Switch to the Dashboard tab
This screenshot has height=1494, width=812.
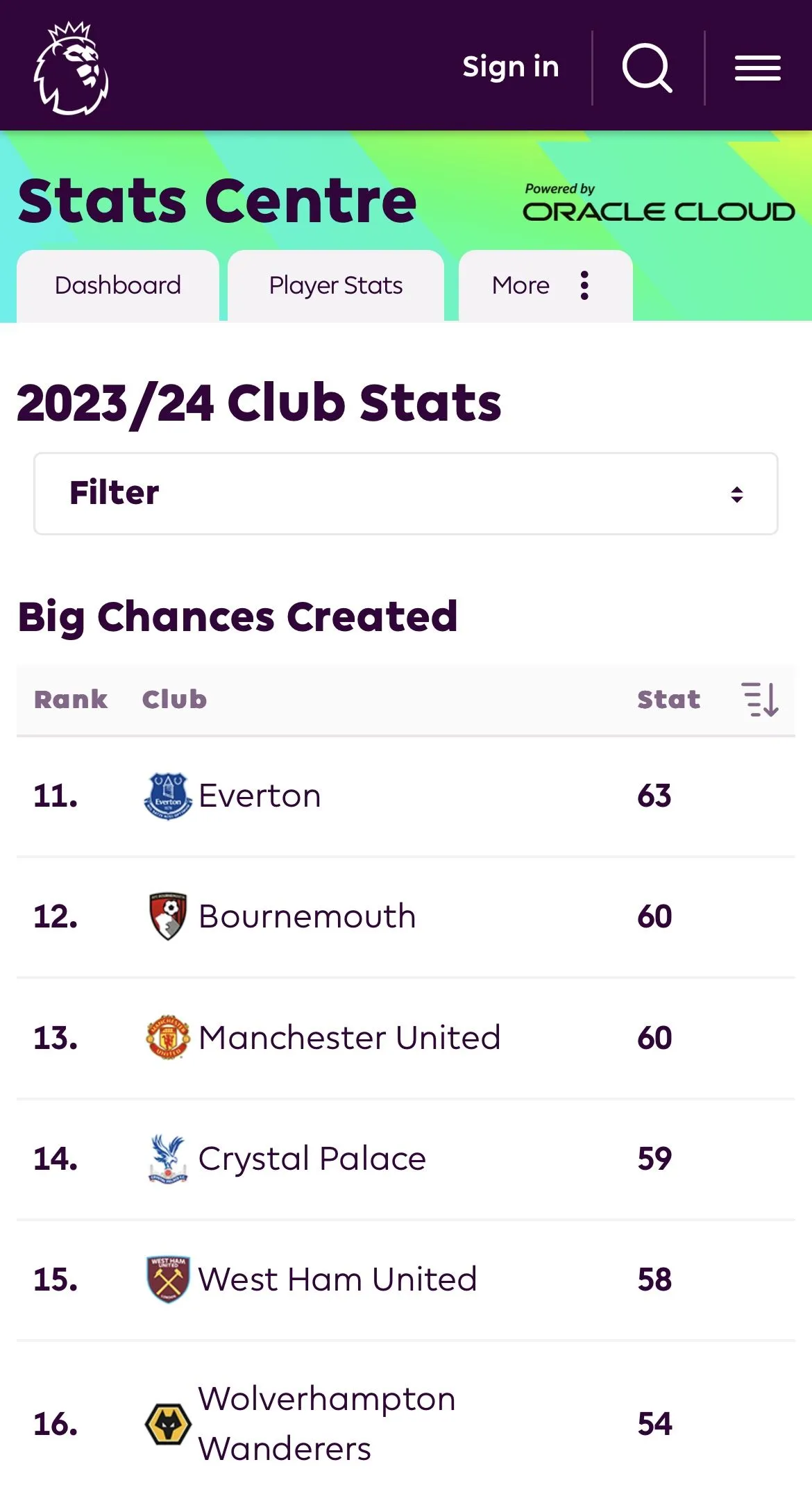(x=118, y=285)
